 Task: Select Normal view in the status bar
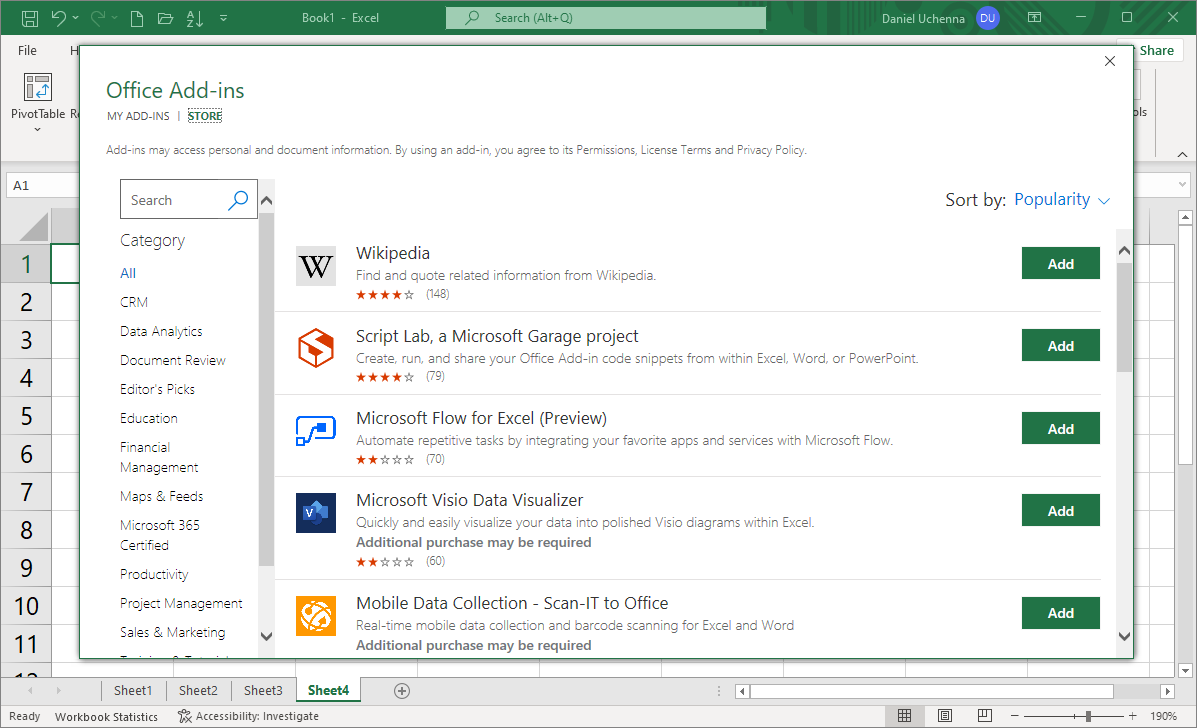(x=904, y=716)
